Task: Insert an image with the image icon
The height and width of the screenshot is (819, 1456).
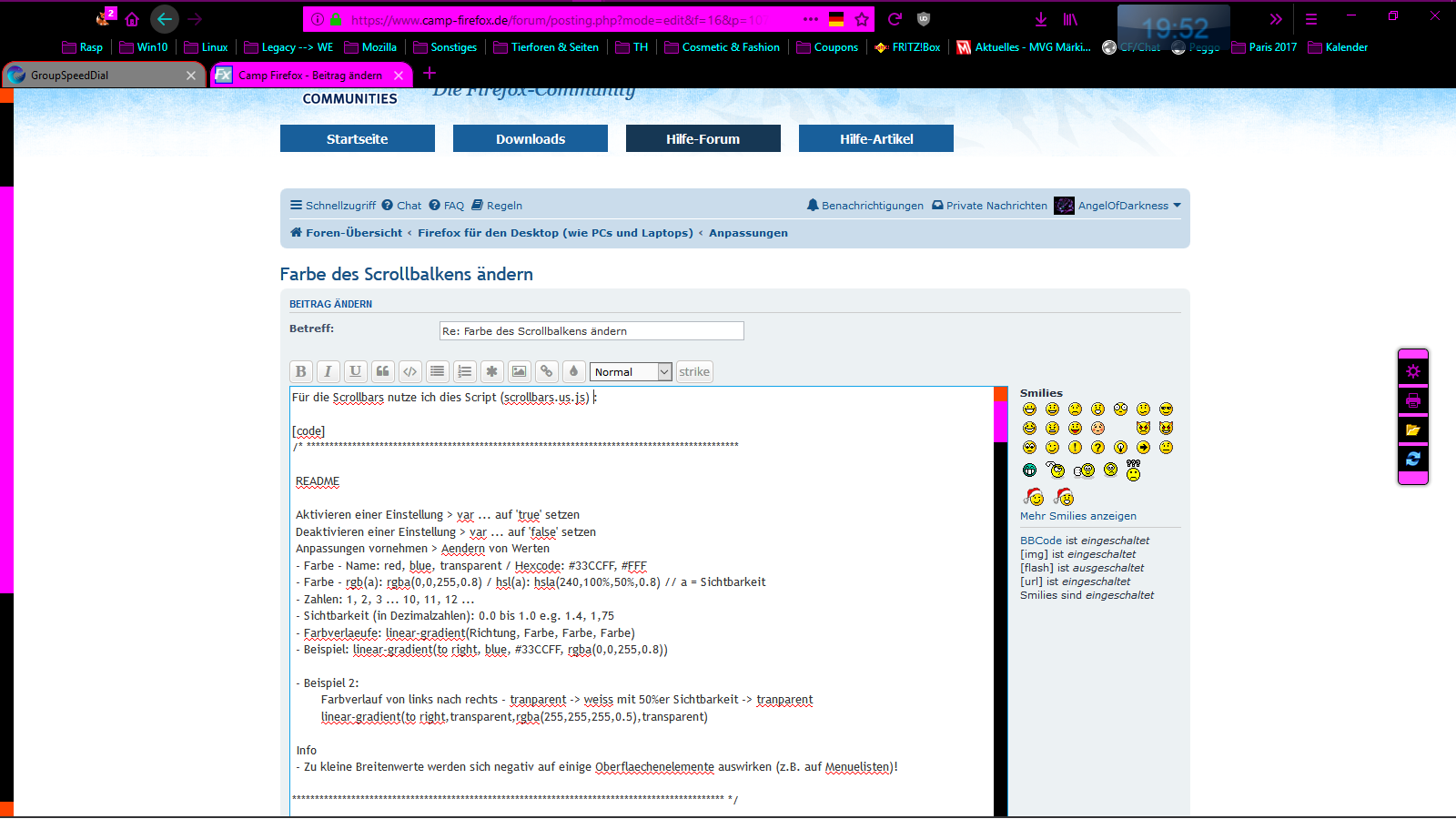Action: click(519, 371)
